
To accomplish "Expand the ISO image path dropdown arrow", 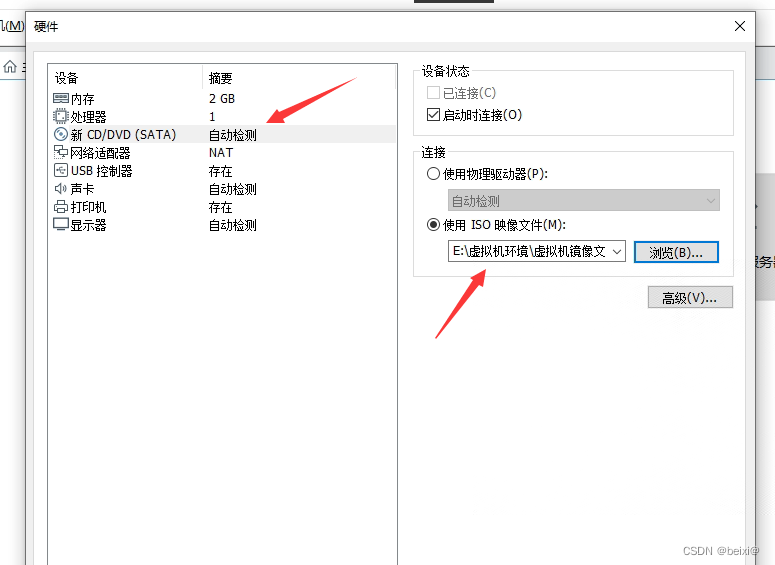I will [617, 252].
